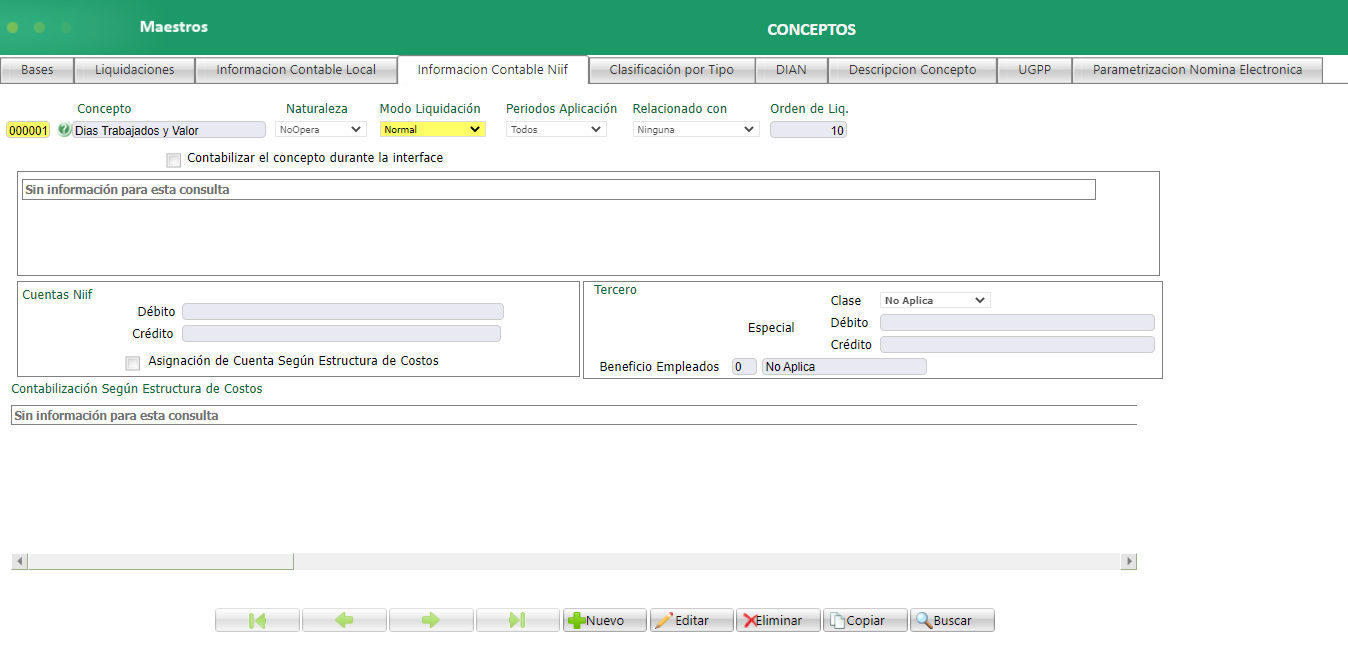The height and width of the screenshot is (657, 1348).
Task: Click Cuentas Niif Débito field
Action: 343,312
